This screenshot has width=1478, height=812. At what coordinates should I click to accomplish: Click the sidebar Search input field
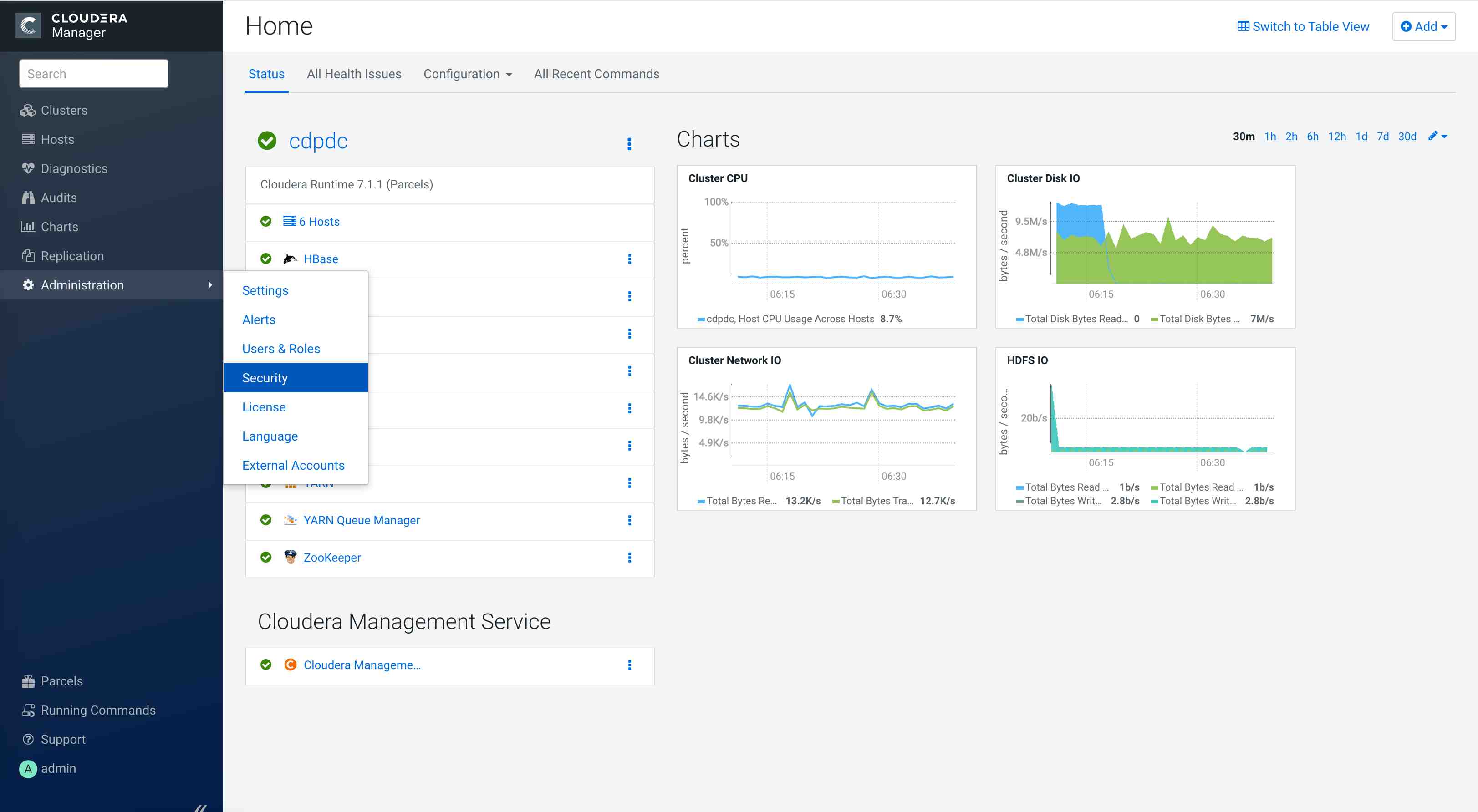click(x=93, y=74)
